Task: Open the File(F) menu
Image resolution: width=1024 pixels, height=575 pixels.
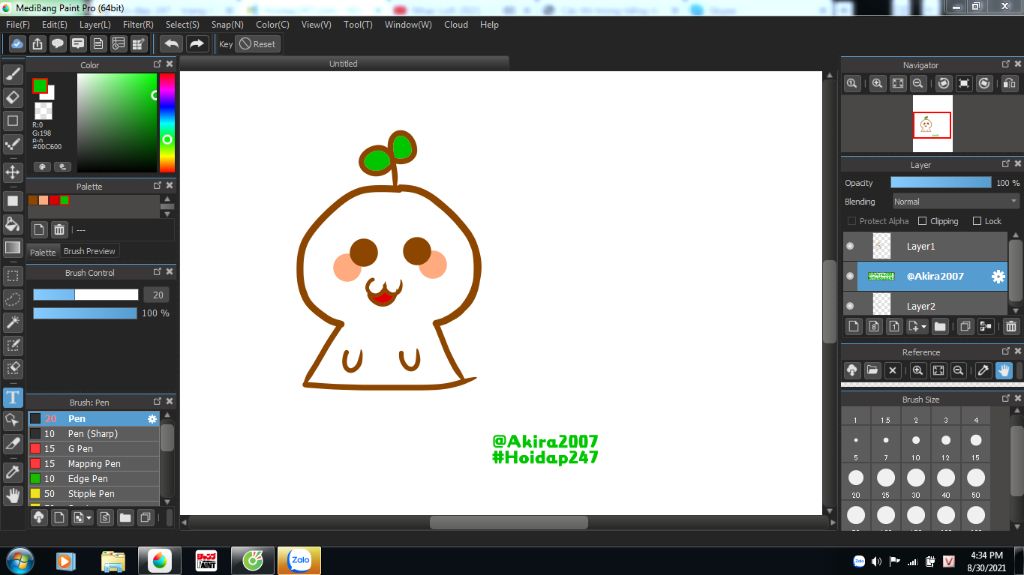Action: [18, 25]
